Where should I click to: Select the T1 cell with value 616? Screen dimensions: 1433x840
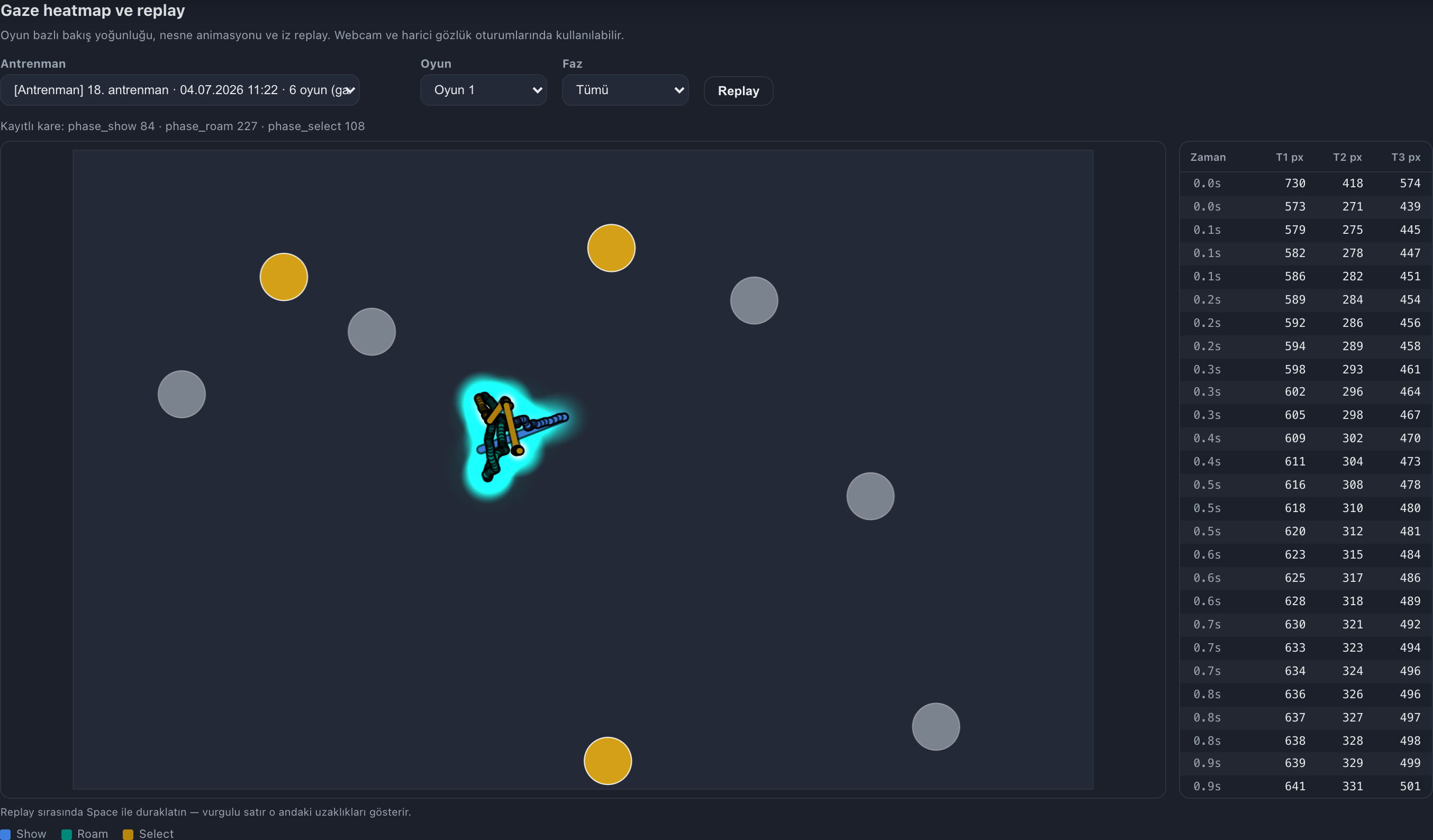[x=1295, y=485]
